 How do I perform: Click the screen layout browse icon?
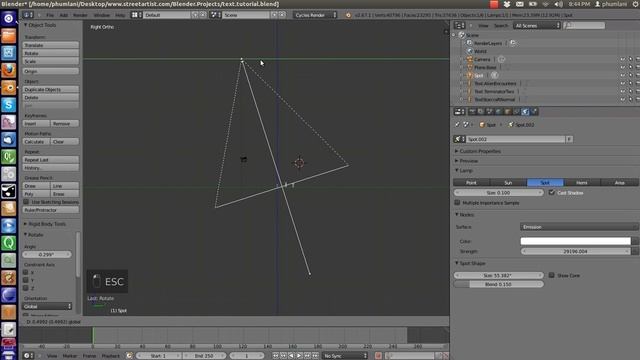[x=136, y=15]
